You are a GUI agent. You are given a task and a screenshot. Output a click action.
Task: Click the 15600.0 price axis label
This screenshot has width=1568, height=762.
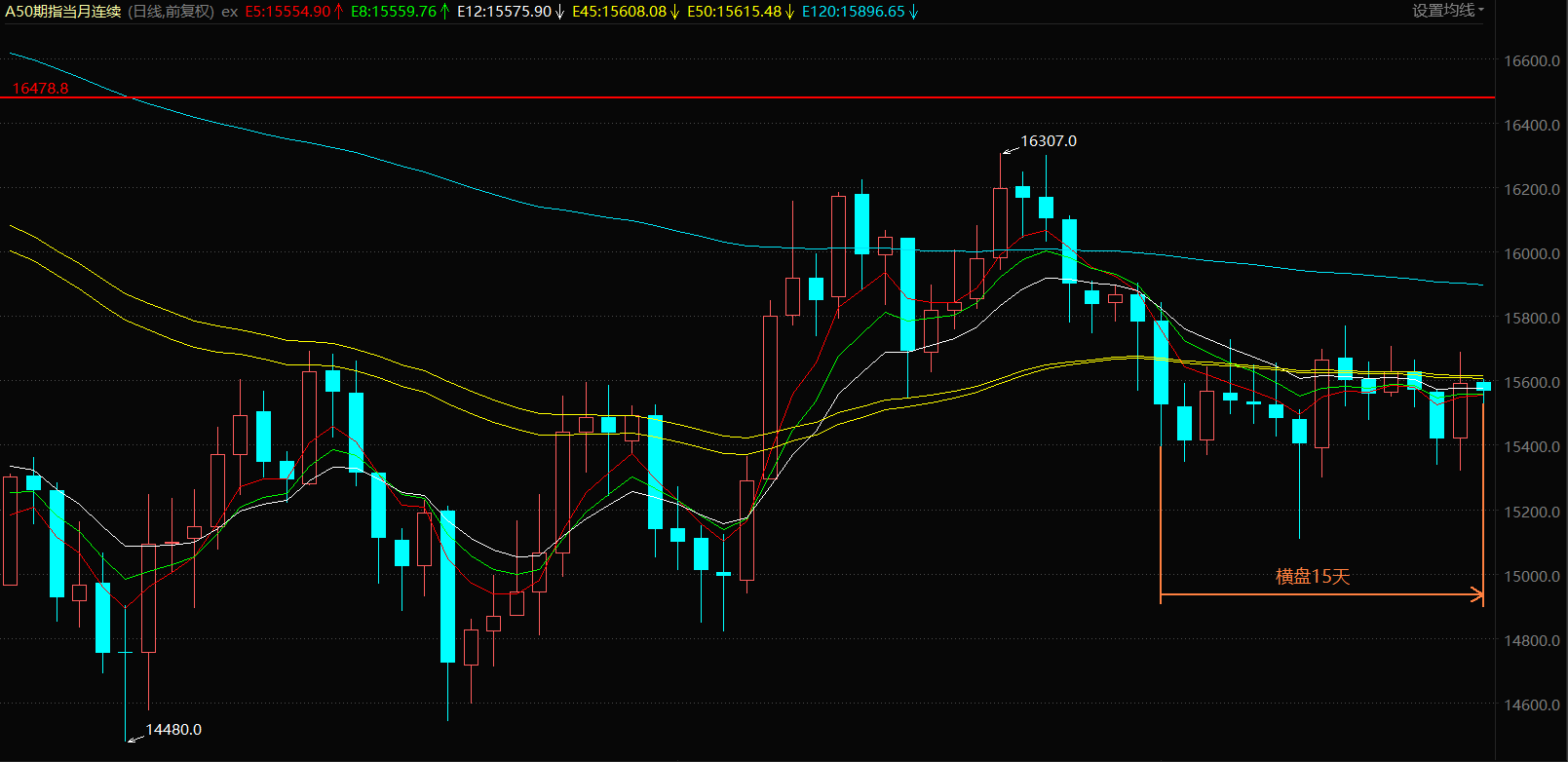point(1532,382)
